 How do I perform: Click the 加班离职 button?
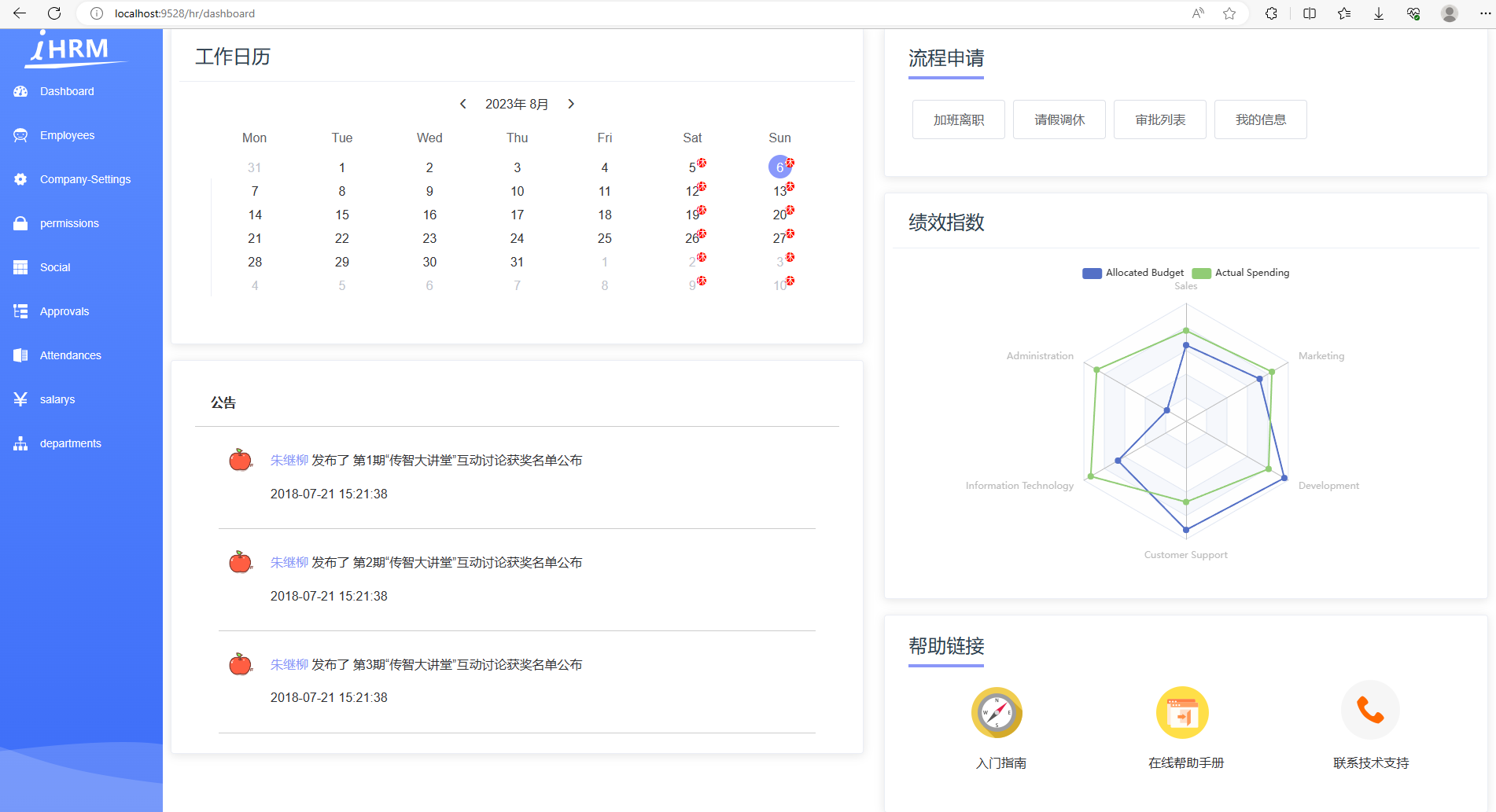[959, 119]
